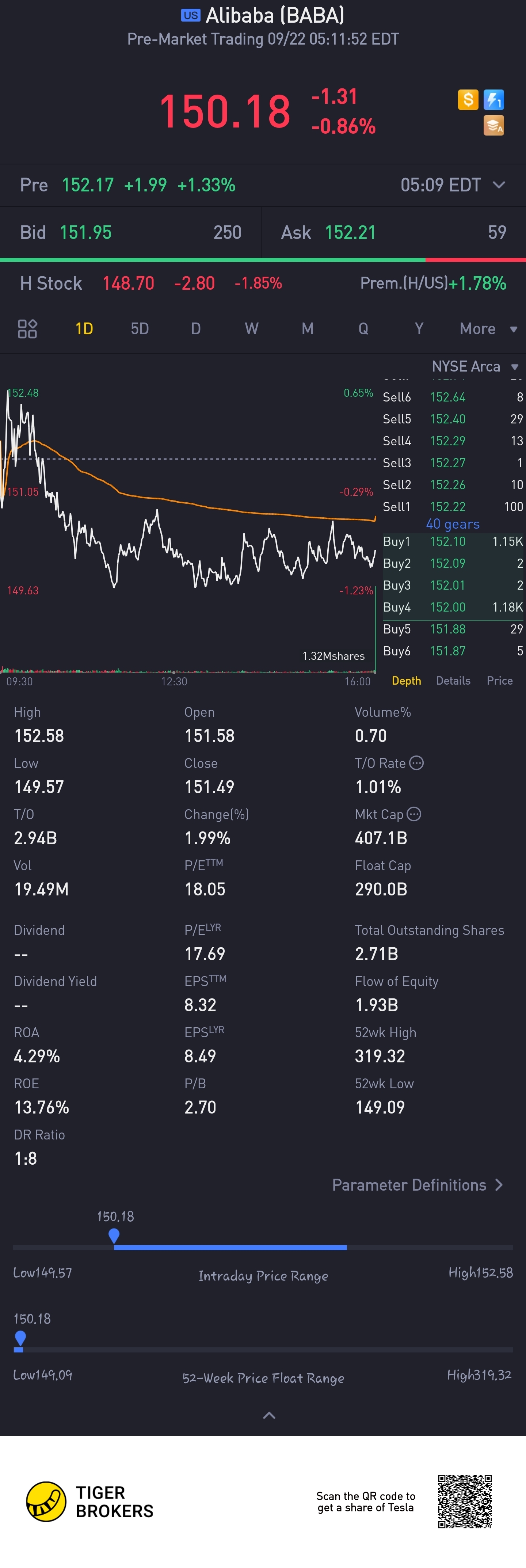Tap the Sell5 152.40 order row
The width and height of the screenshot is (526, 1568).
[x=452, y=419]
